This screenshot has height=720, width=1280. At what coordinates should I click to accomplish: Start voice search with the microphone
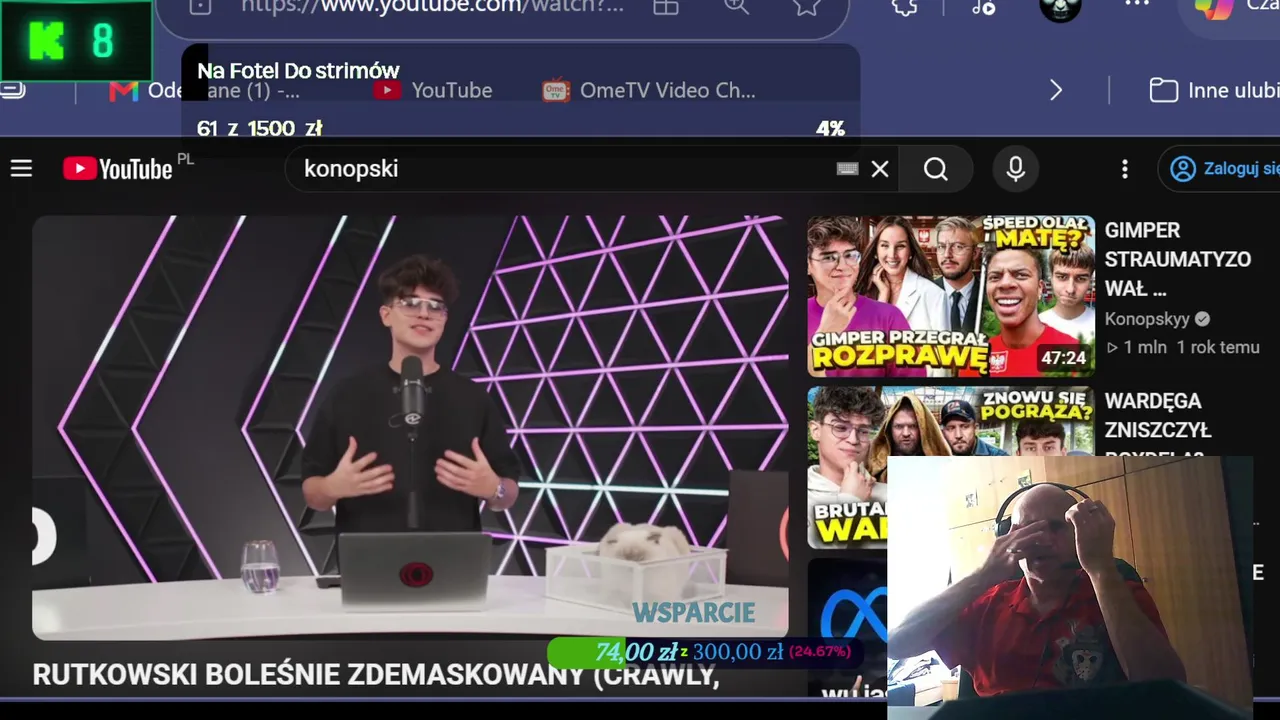[x=1015, y=169]
